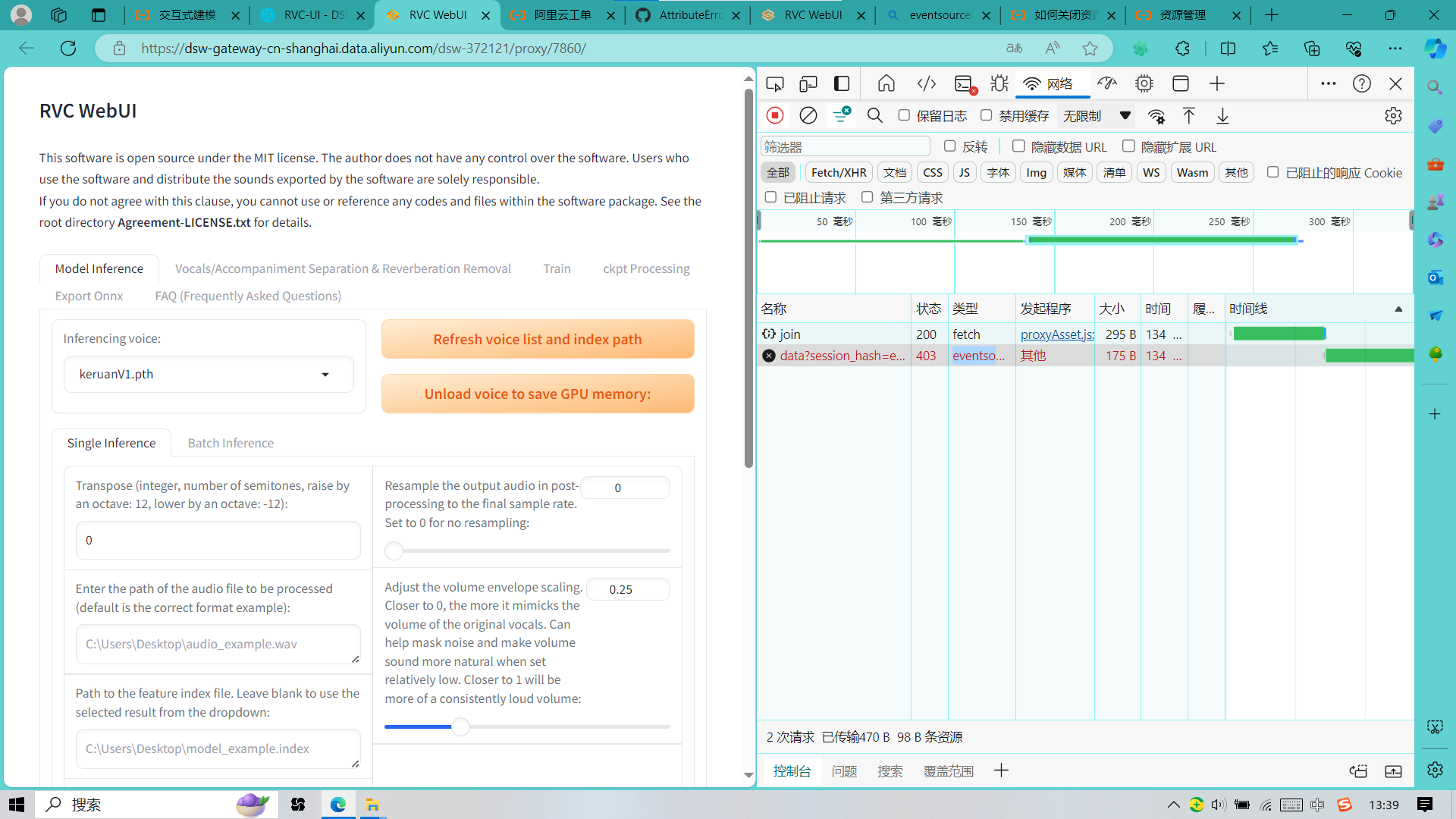Open the Performance panel icon

[x=1107, y=84]
